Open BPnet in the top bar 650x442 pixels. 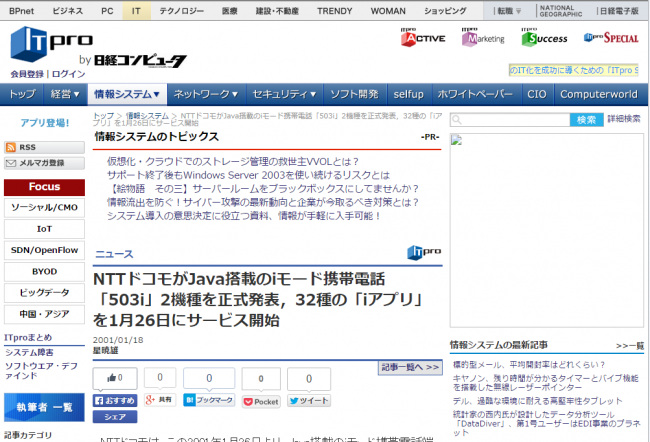pyautogui.click(x=22, y=11)
